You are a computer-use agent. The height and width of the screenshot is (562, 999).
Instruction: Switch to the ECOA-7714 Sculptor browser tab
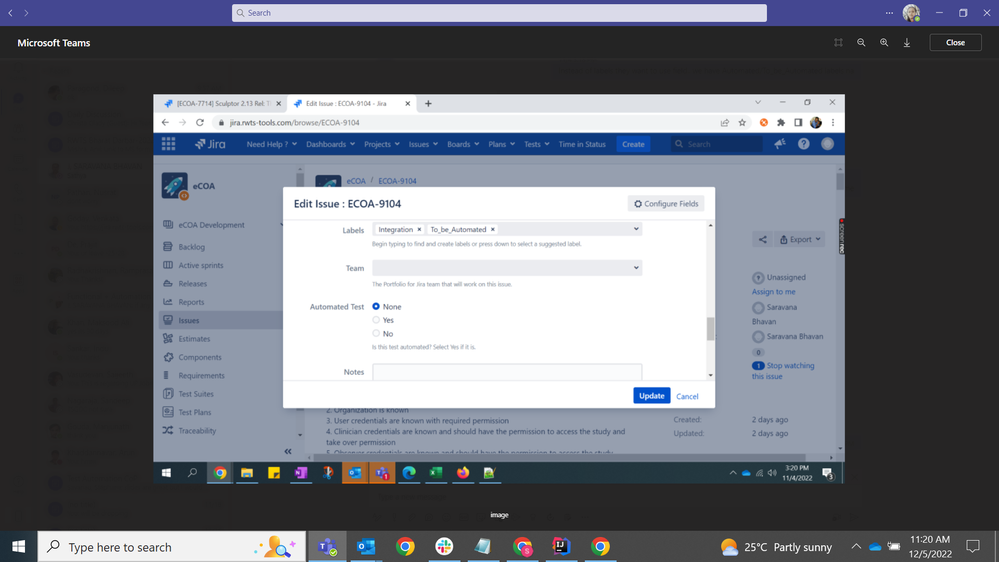(221, 103)
